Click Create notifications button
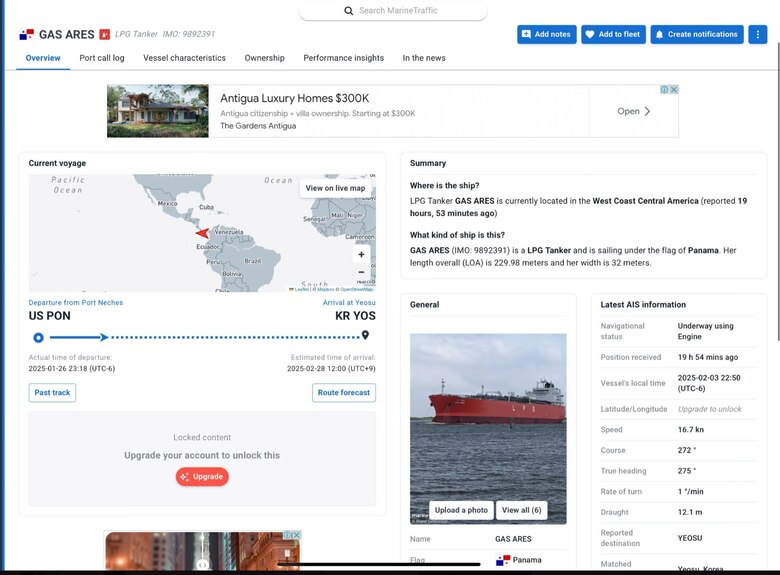780x575 pixels. (697, 34)
